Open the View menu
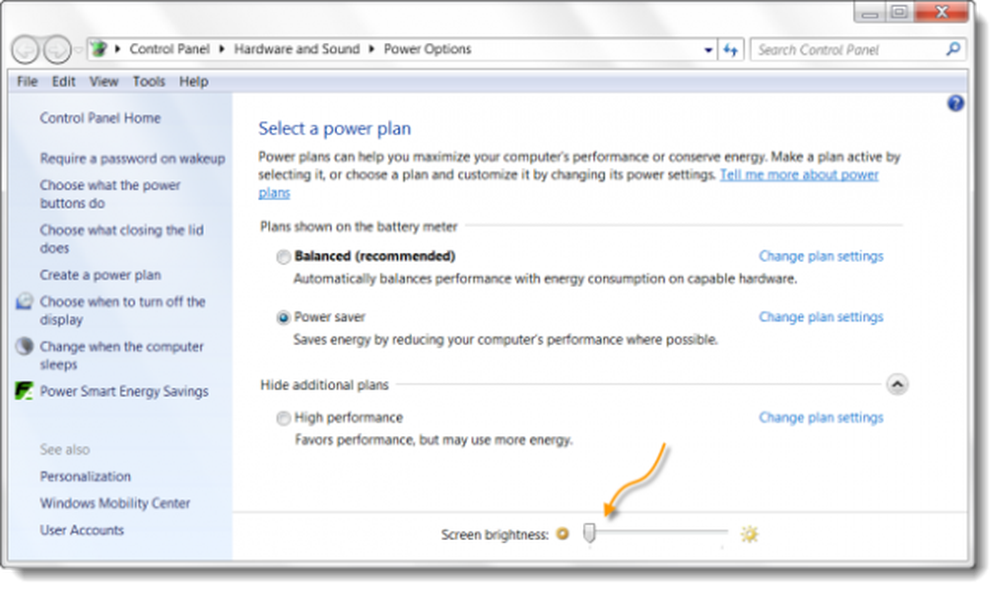 pos(104,82)
